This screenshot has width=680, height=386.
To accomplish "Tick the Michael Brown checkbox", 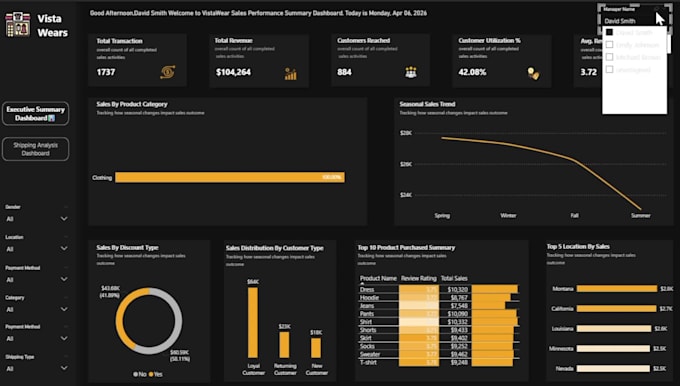I will [609, 57].
